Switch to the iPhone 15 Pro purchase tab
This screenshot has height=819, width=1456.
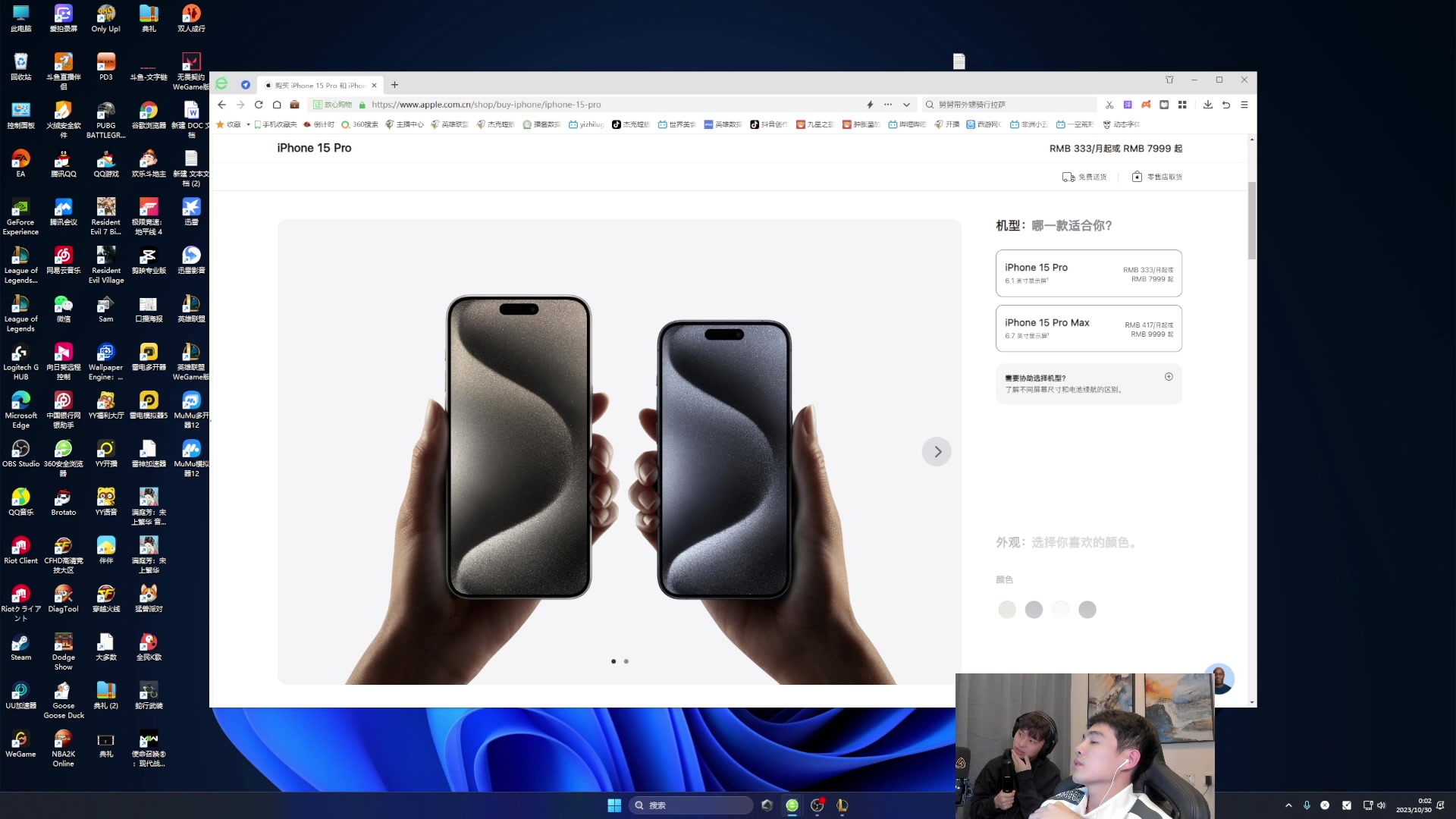pyautogui.click(x=320, y=86)
